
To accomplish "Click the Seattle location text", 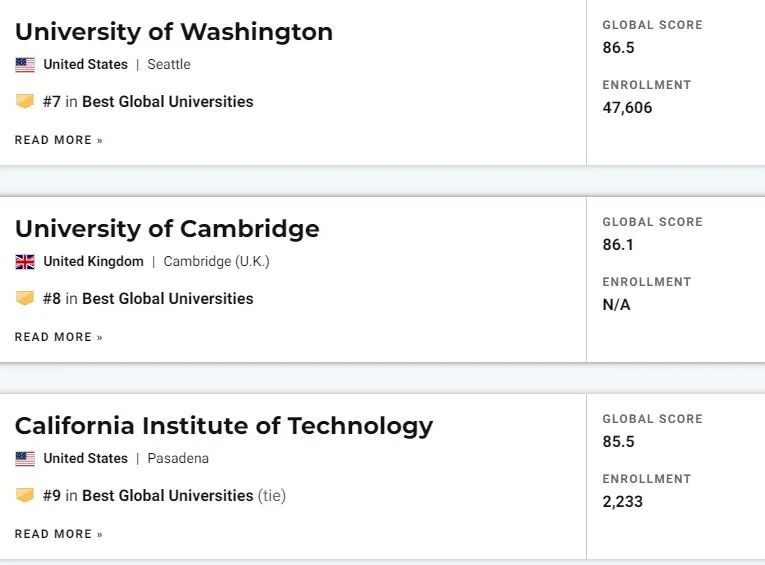I will coord(169,64).
